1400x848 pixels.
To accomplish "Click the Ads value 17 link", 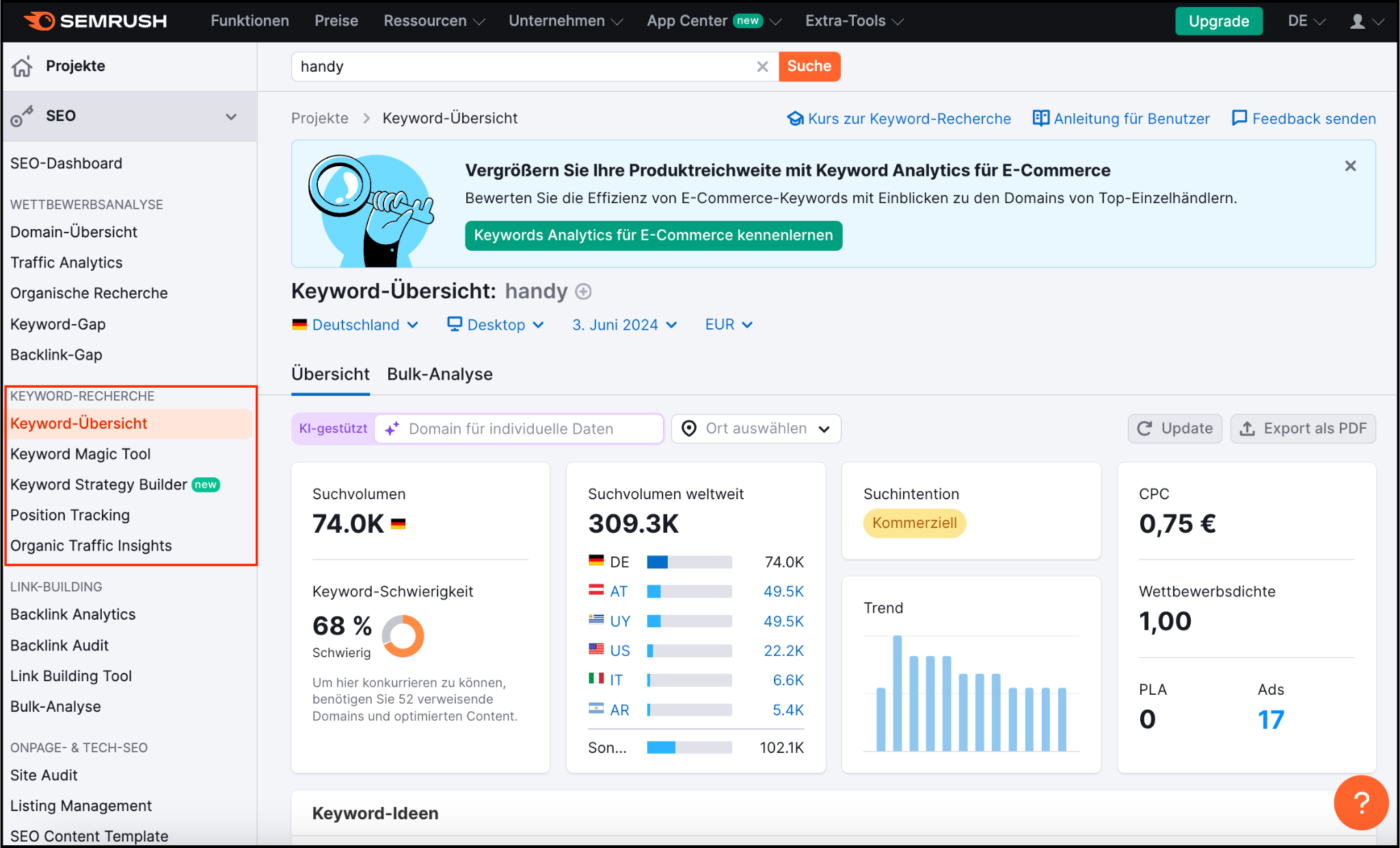I will (1271, 719).
